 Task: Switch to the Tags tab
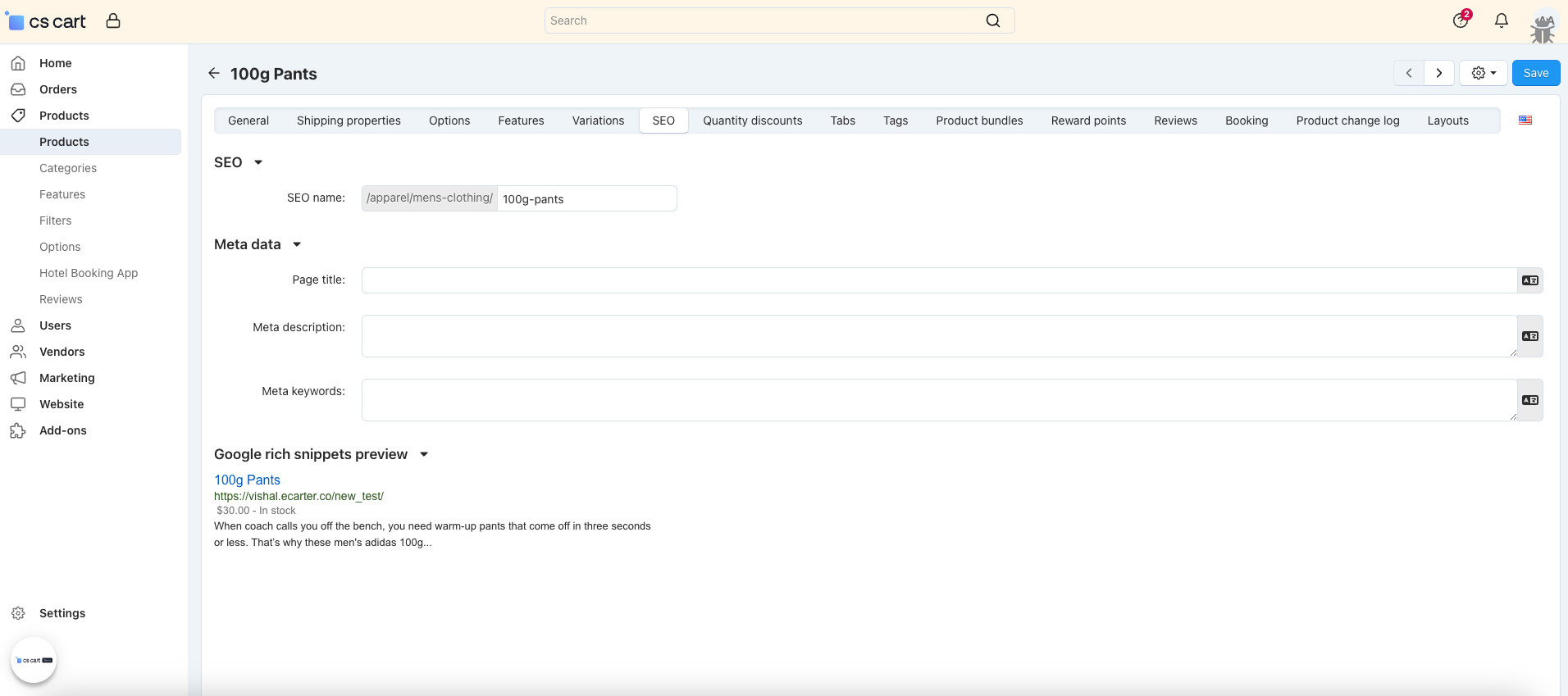pyautogui.click(x=896, y=121)
